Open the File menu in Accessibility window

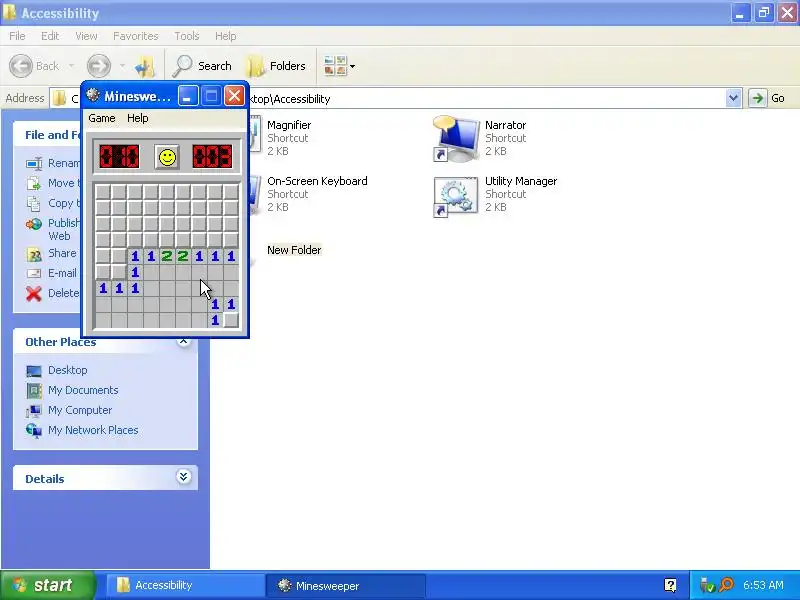17,36
